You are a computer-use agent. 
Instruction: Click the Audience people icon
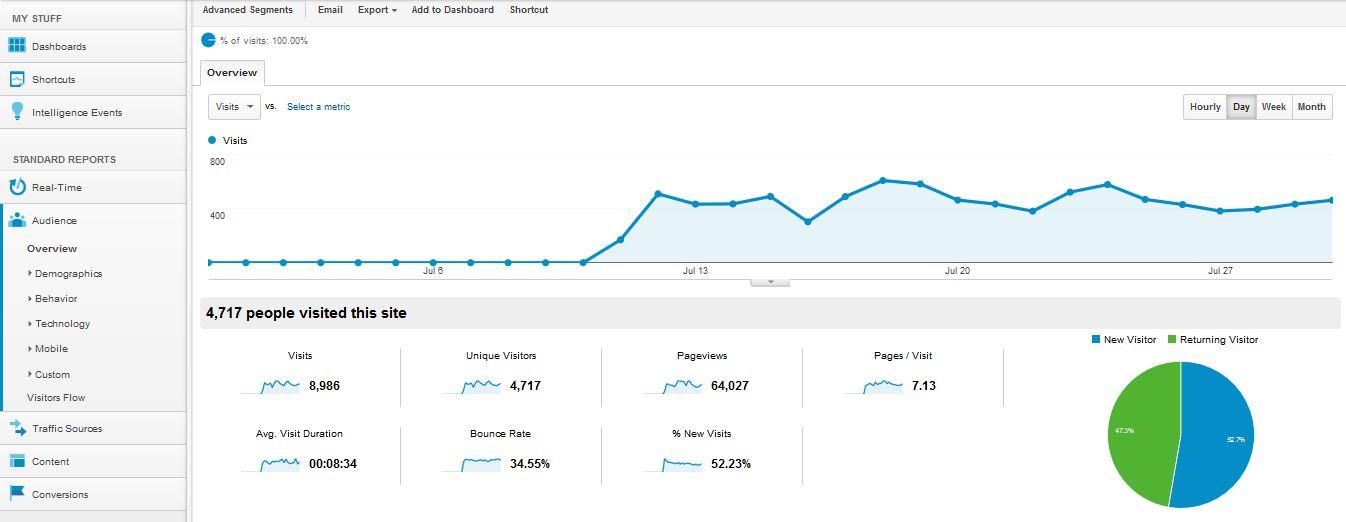(16, 220)
